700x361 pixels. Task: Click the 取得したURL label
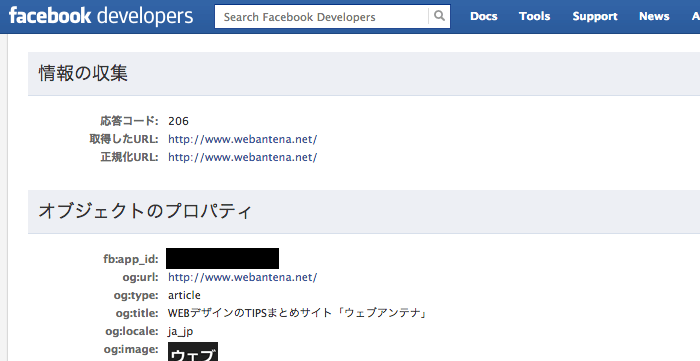124,139
